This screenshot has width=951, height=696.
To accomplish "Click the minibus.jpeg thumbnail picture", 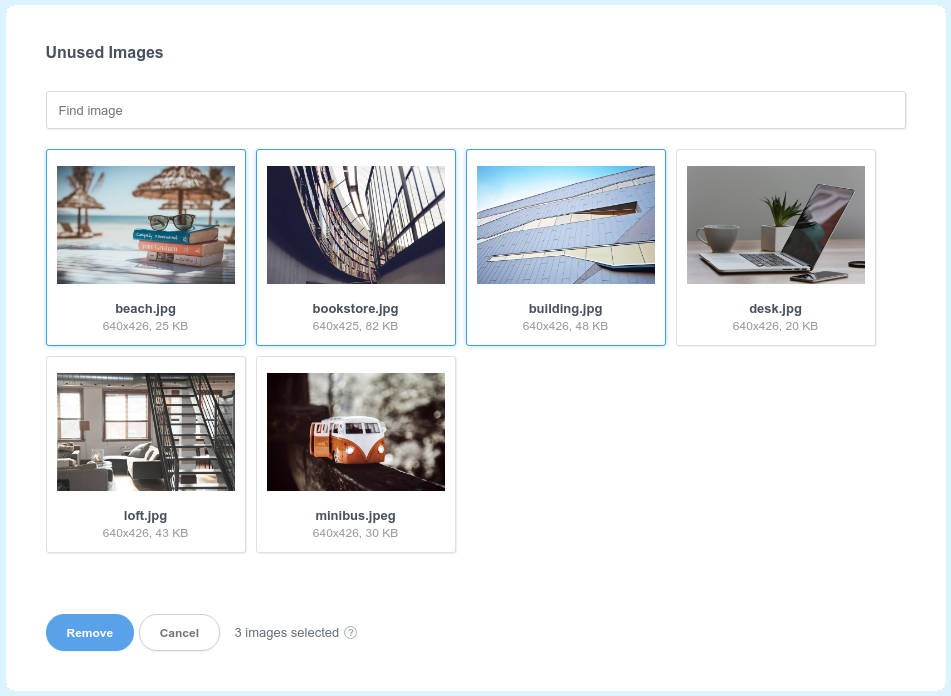I will 356,431.
